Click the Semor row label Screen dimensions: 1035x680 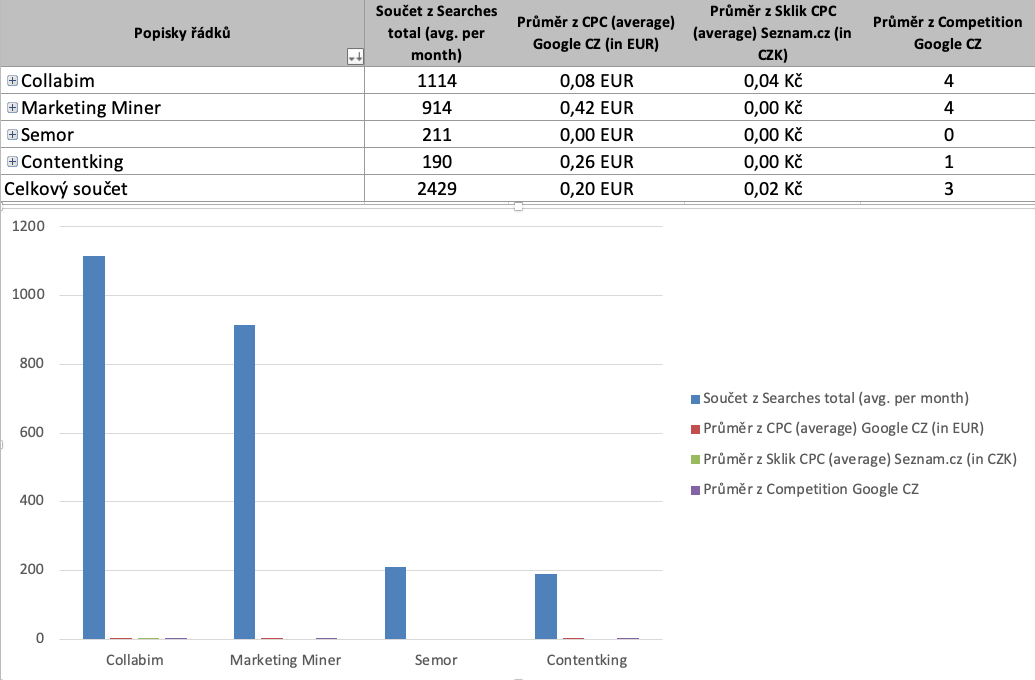(48, 135)
